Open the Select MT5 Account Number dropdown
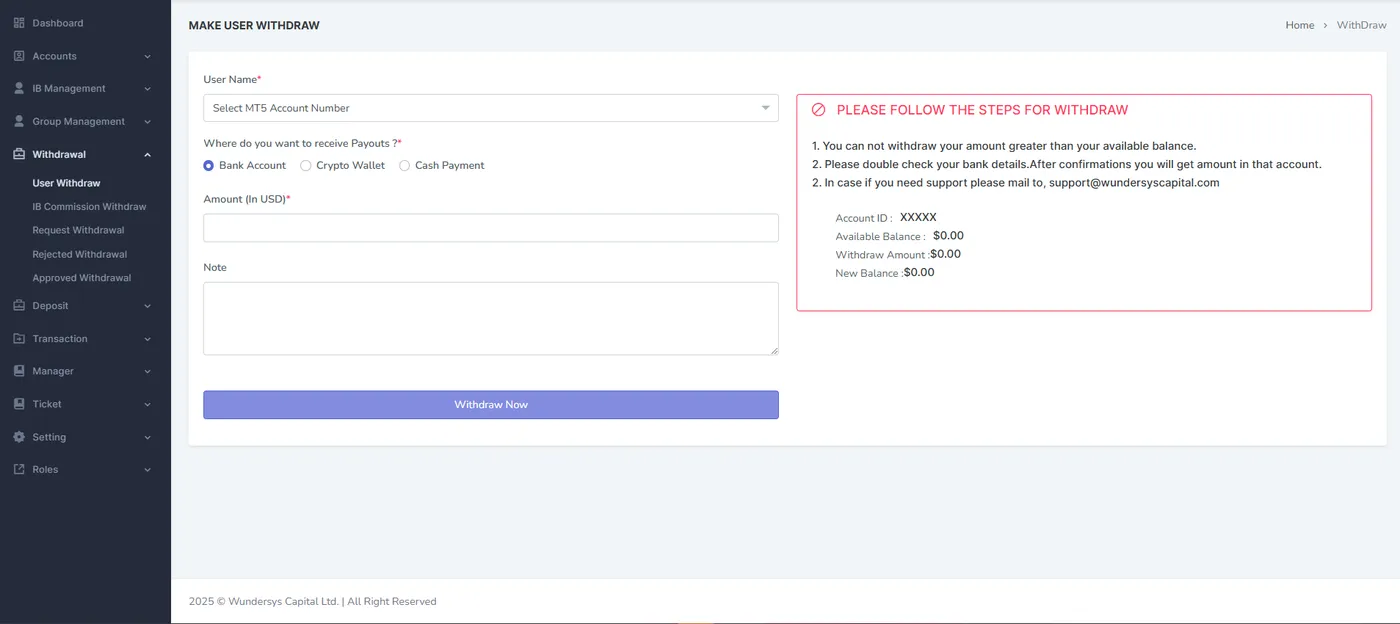Image resolution: width=1400 pixels, height=624 pixels. [x=491, y=108]
